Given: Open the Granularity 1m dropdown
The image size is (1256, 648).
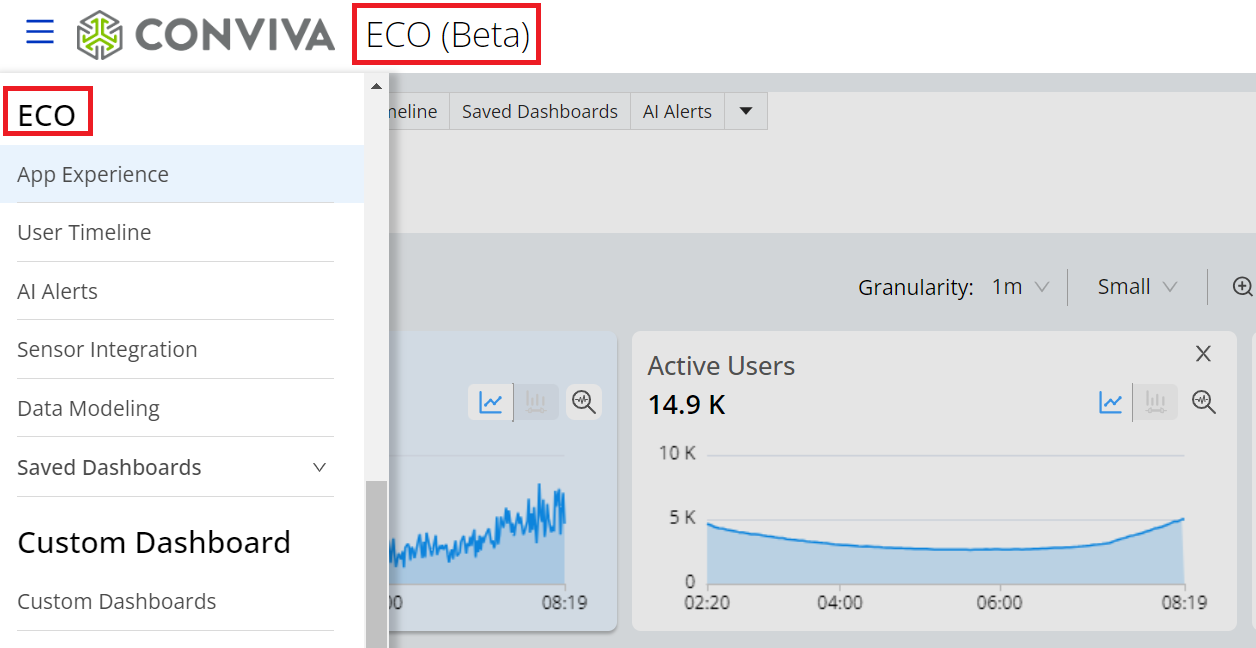Looking at the screenshot, I should tap(1020, 287).
